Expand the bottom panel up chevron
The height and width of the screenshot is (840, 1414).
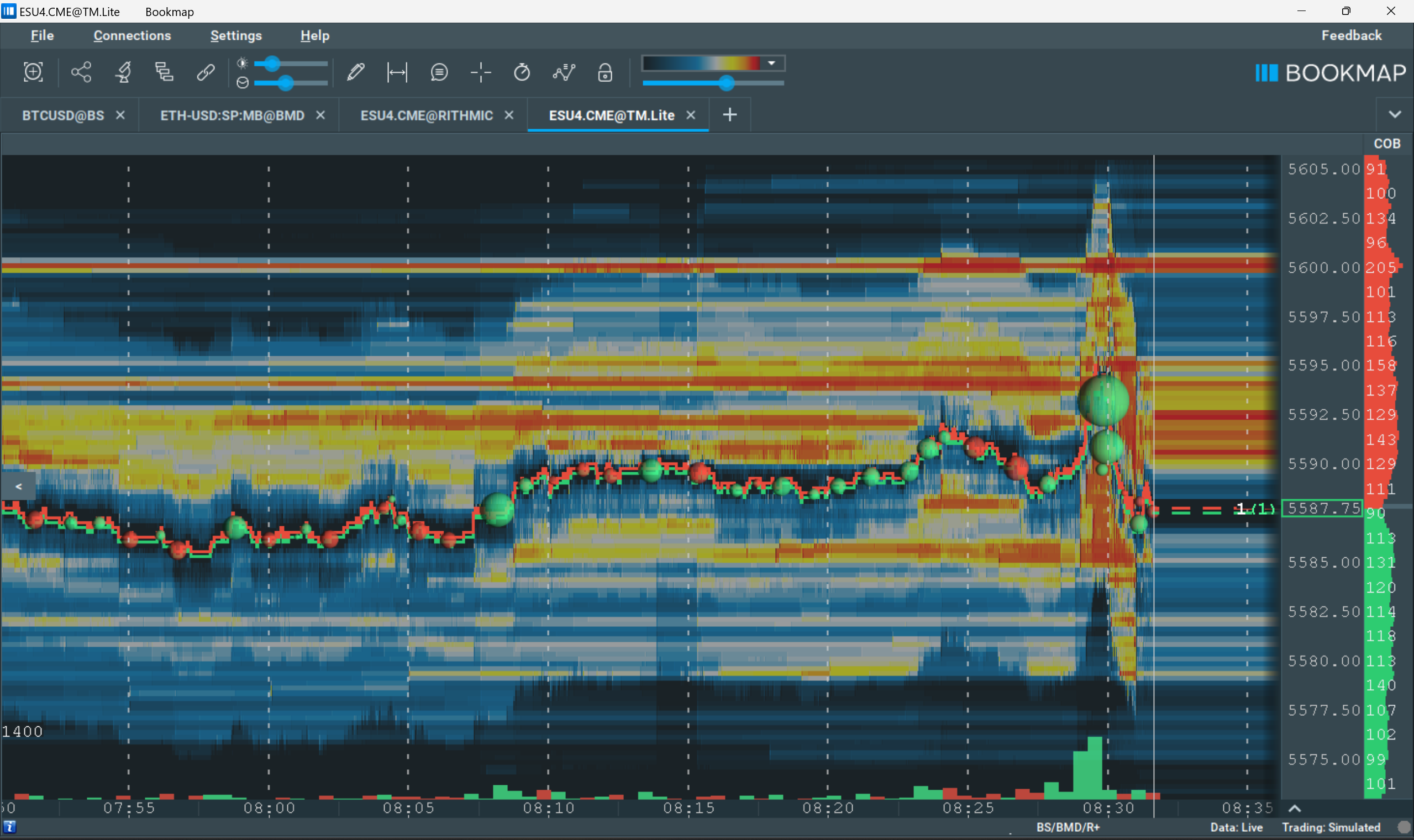point(1295,809)
